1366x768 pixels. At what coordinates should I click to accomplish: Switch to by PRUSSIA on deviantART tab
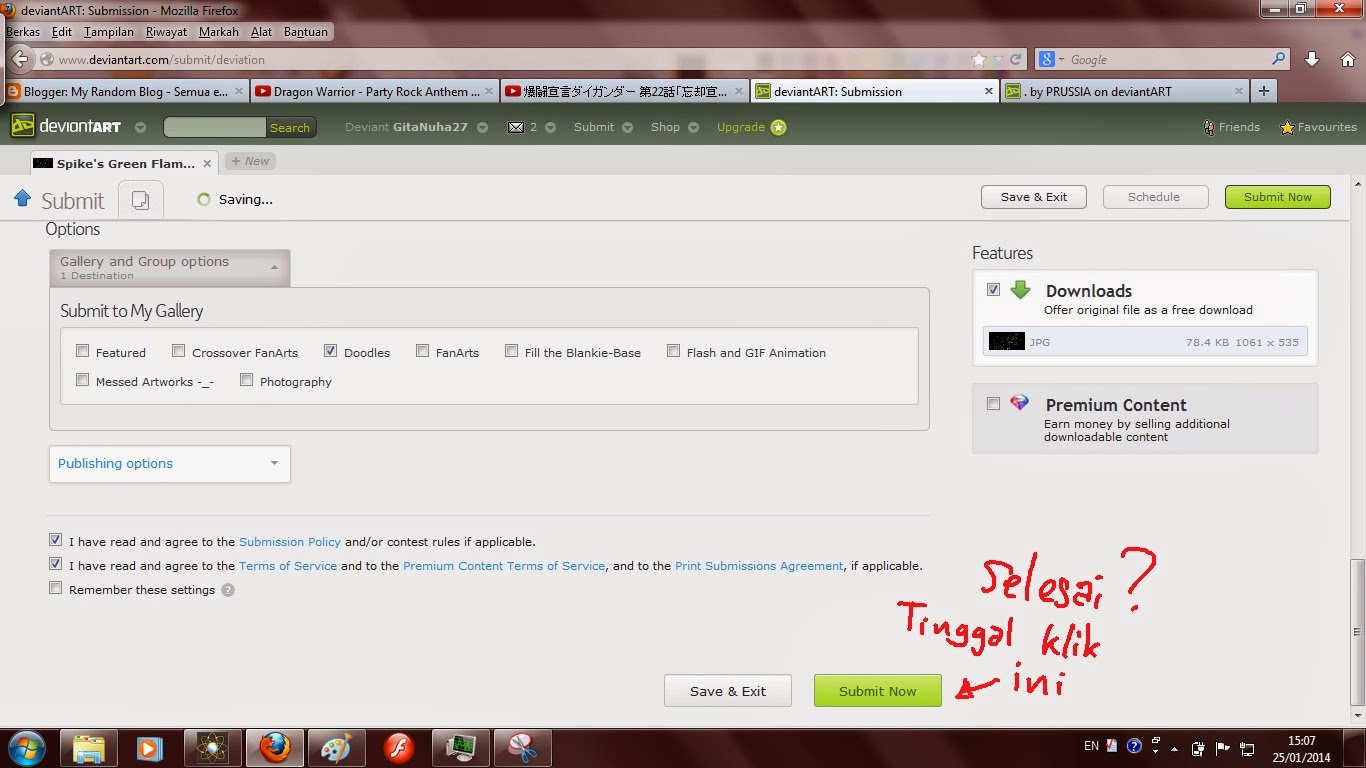coord(1125,91)
